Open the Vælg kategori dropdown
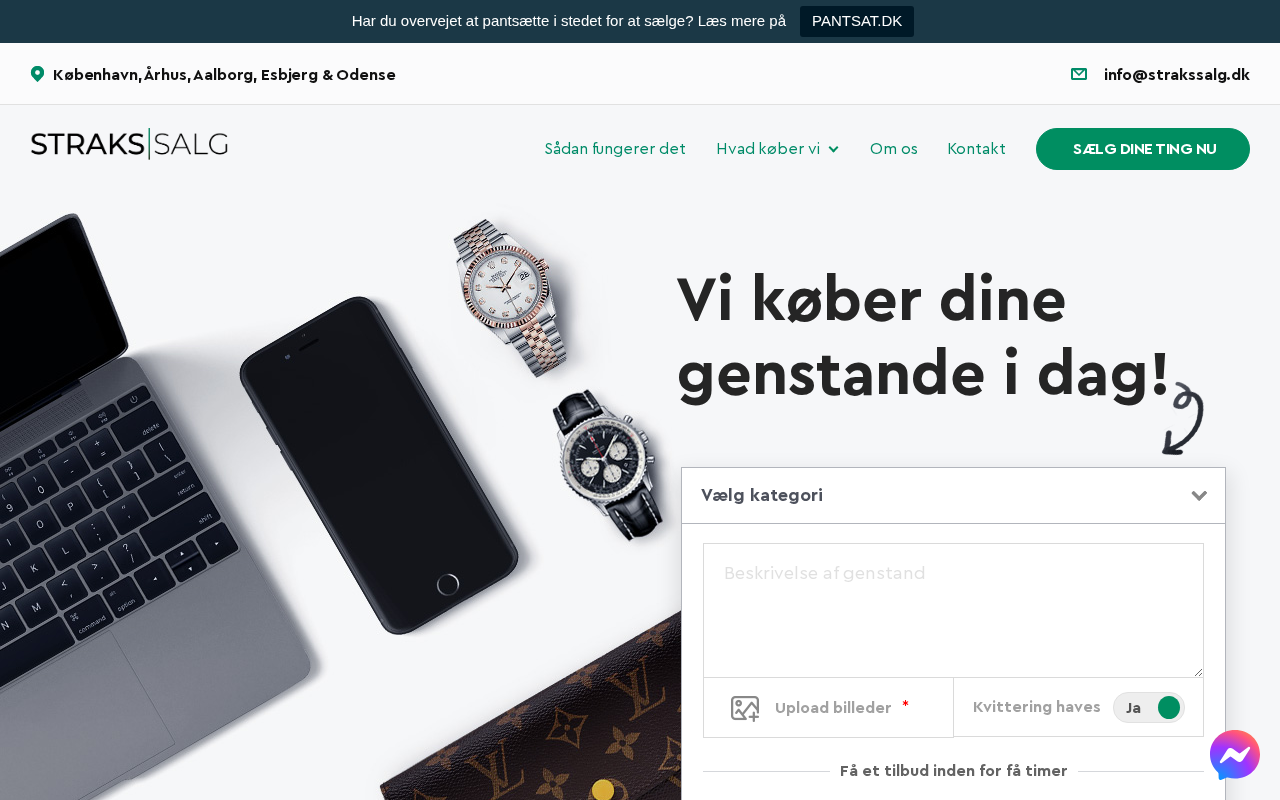The height and width of the screenshot is (800, 1280). 953,495
